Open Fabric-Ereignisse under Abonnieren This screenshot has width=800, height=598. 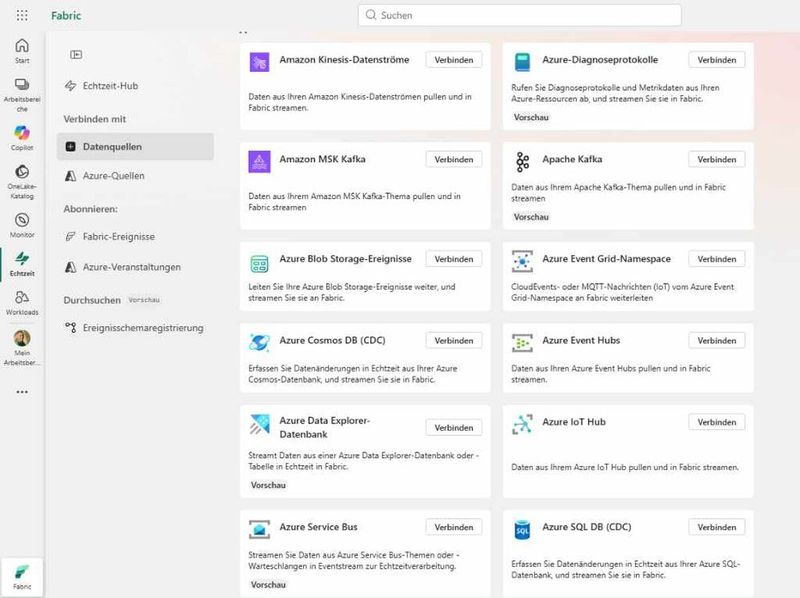coord(118,238)
